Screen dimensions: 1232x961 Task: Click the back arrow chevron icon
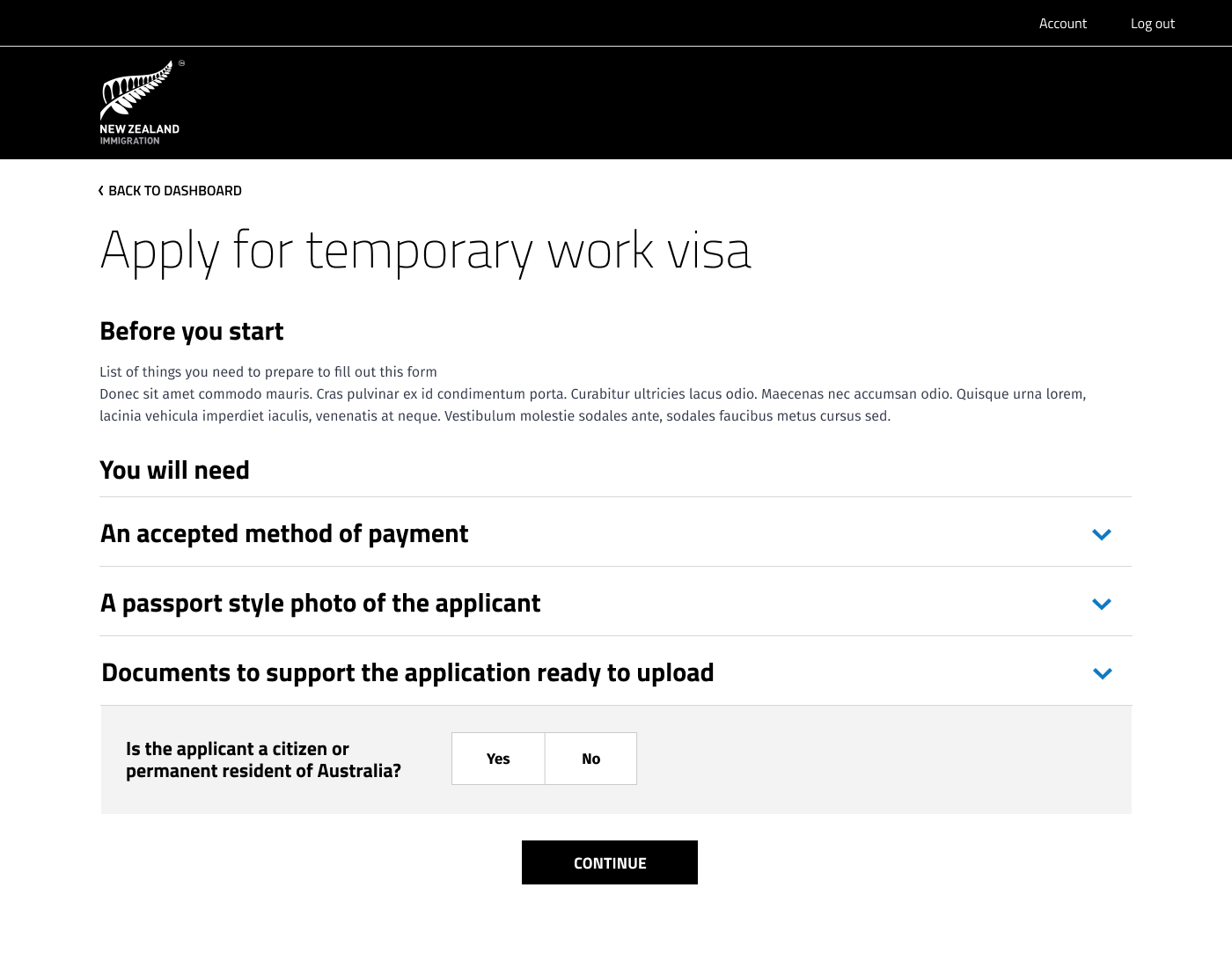pyautogui.click(x=101, y=191)
